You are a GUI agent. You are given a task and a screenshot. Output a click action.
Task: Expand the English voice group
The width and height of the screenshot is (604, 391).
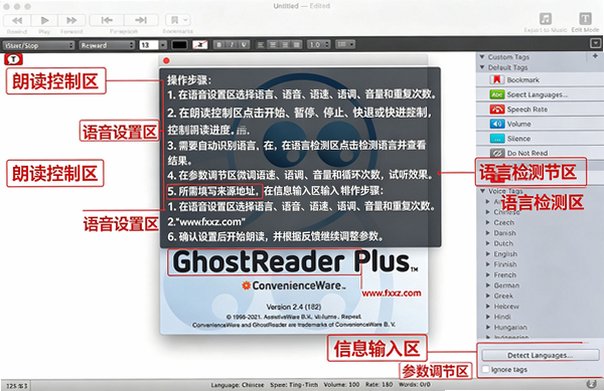click(488, 254)
